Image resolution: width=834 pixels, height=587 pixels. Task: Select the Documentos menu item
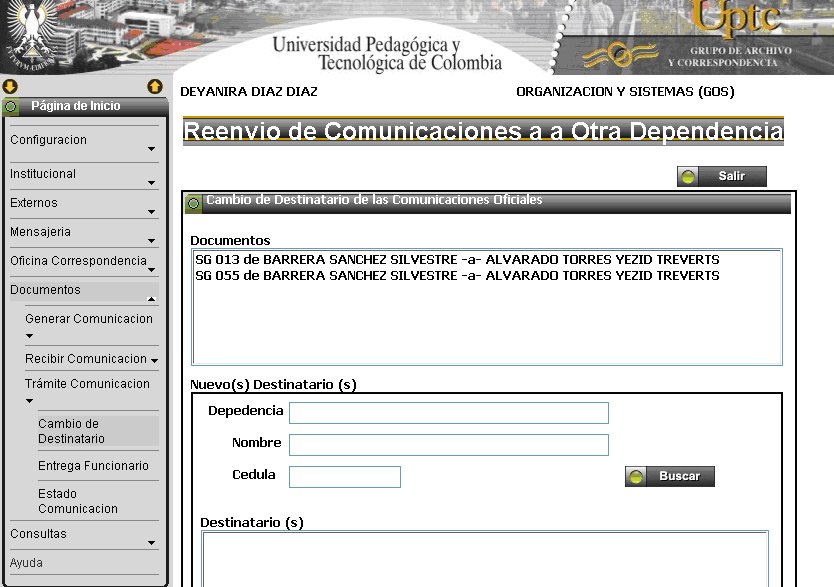pyautogui.click(x=45, y=290)
